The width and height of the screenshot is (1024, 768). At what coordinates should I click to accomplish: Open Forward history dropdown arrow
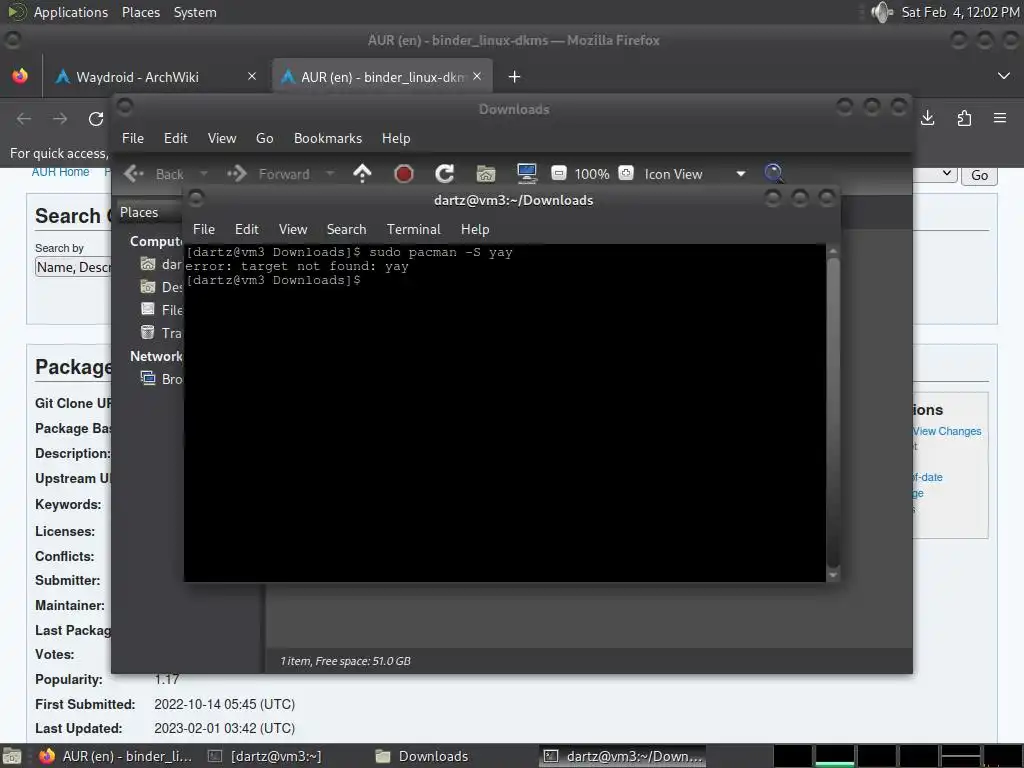click(330, 174)
